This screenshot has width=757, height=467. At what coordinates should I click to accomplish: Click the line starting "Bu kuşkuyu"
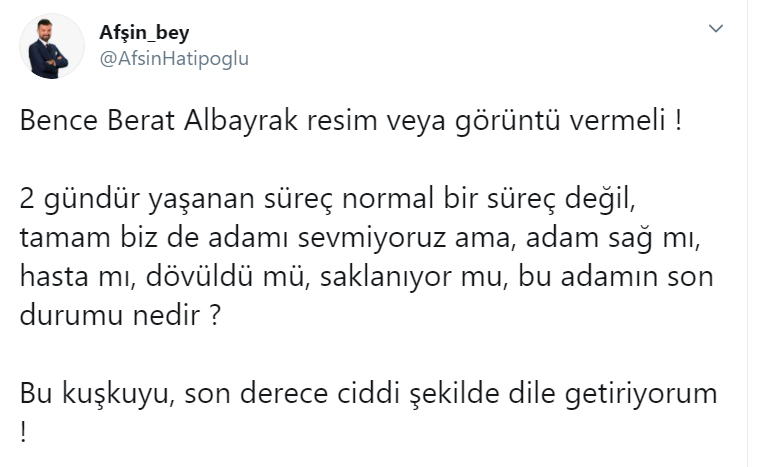coord(369,393)
